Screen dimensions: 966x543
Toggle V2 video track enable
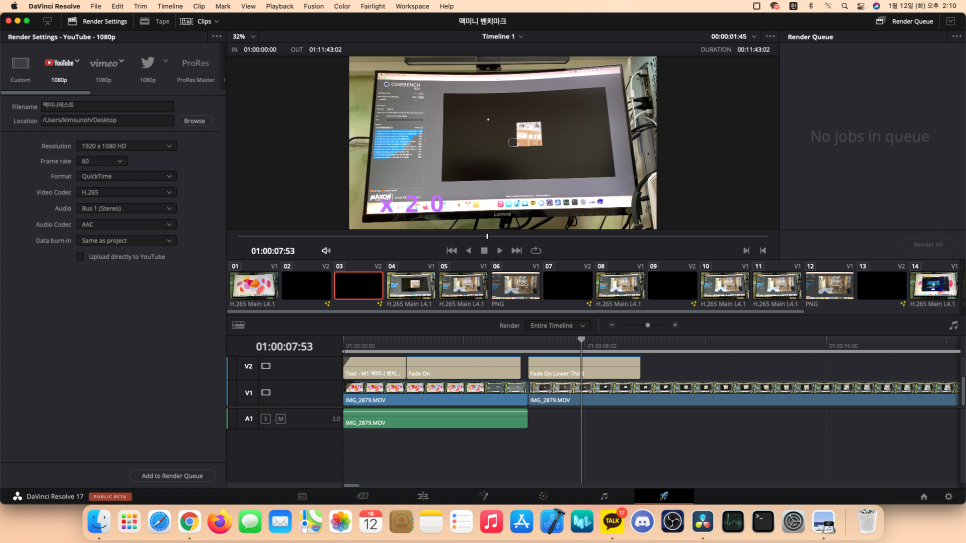pyautogui.click(x=266, y=366)
